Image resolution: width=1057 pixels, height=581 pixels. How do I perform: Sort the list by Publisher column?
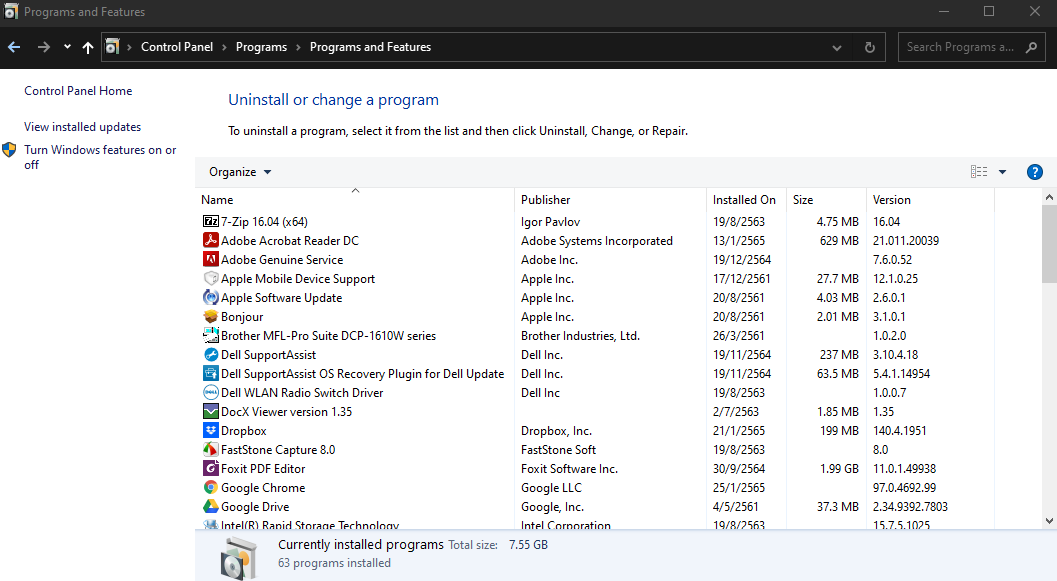(546, 200)
